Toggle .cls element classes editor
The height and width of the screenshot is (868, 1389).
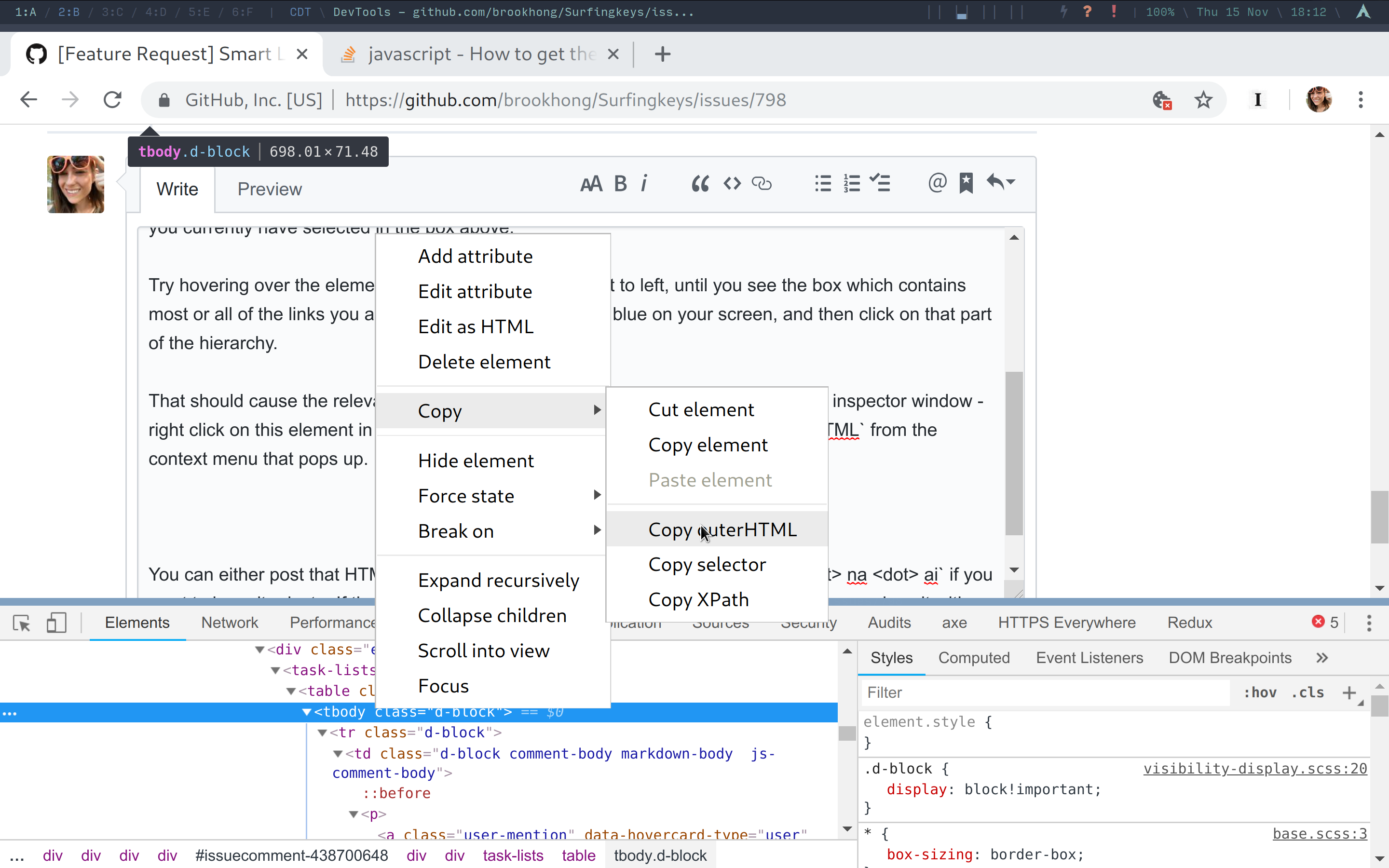click(x=1308, y=692)
